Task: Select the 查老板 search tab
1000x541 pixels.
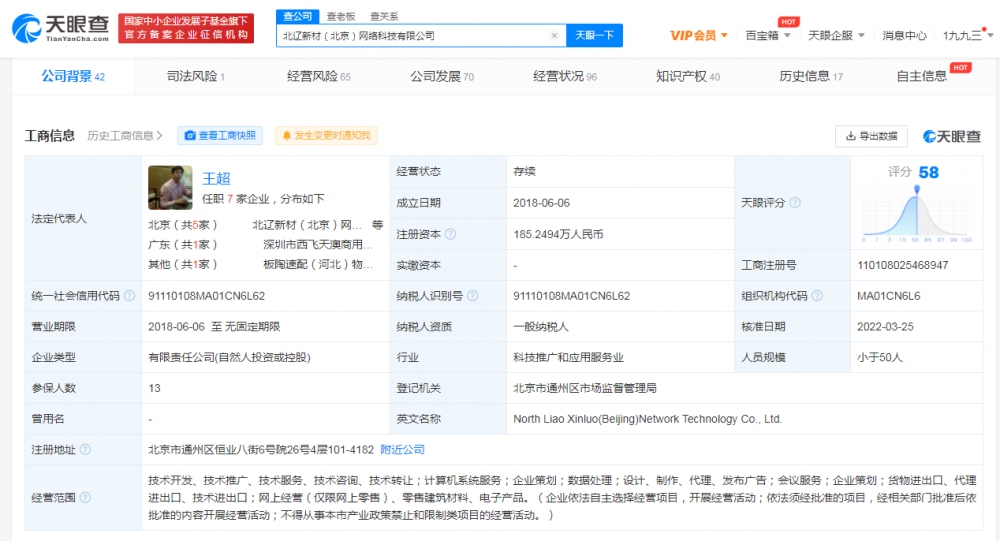Action: pyautogui.click(x=341, y=17)
